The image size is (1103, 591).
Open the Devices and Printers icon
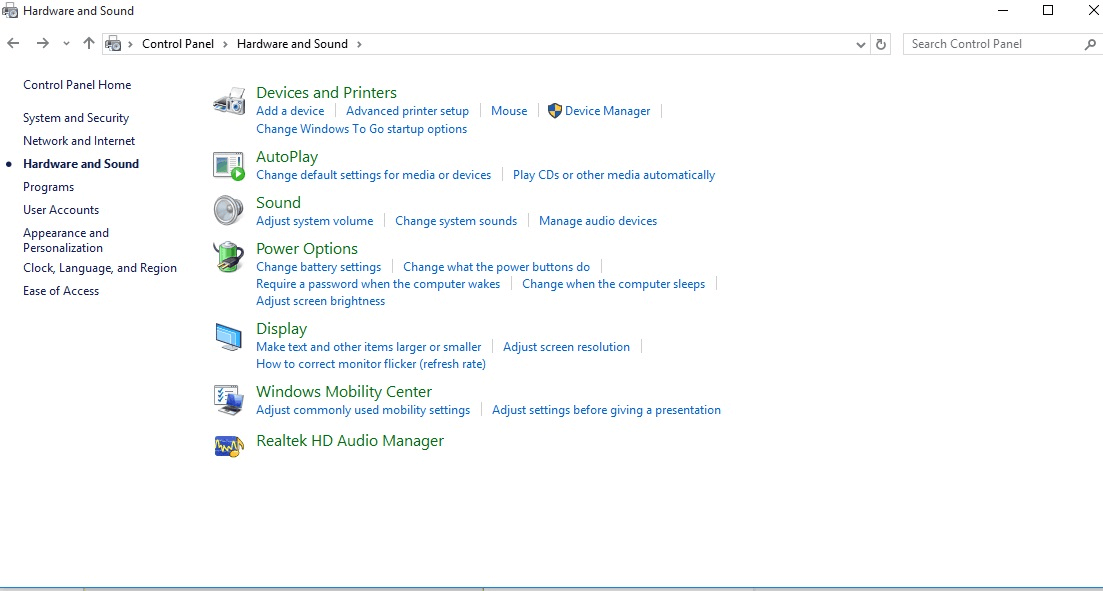(229, 102)
